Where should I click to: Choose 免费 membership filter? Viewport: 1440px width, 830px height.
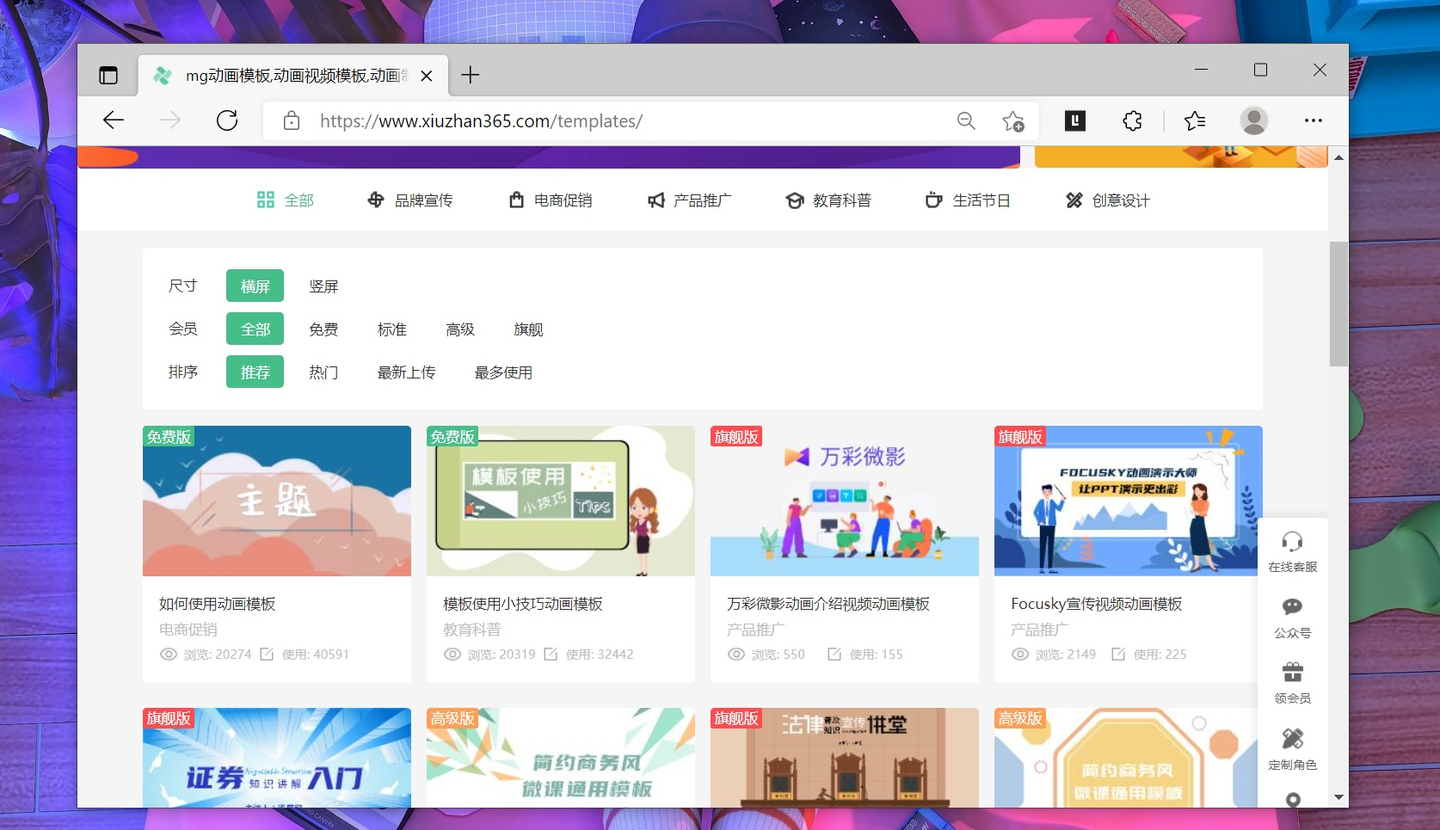324,329
